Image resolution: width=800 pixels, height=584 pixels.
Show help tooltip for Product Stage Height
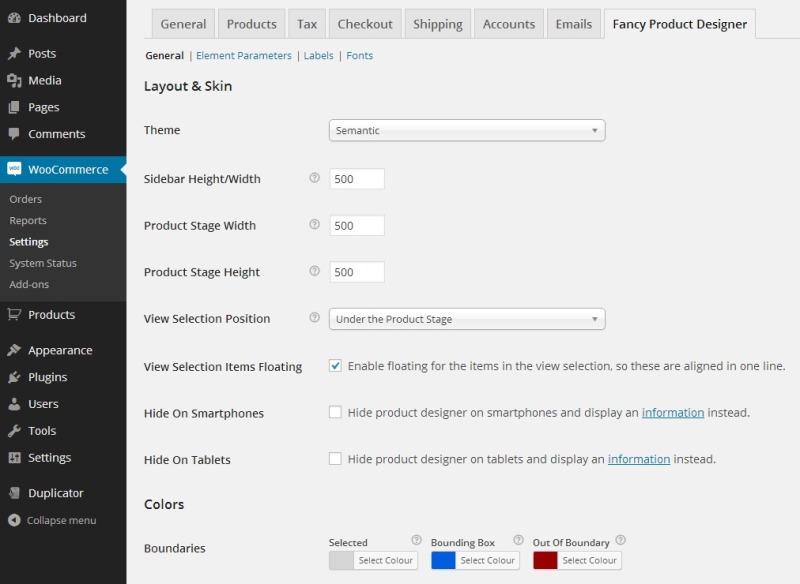(314, 271)
